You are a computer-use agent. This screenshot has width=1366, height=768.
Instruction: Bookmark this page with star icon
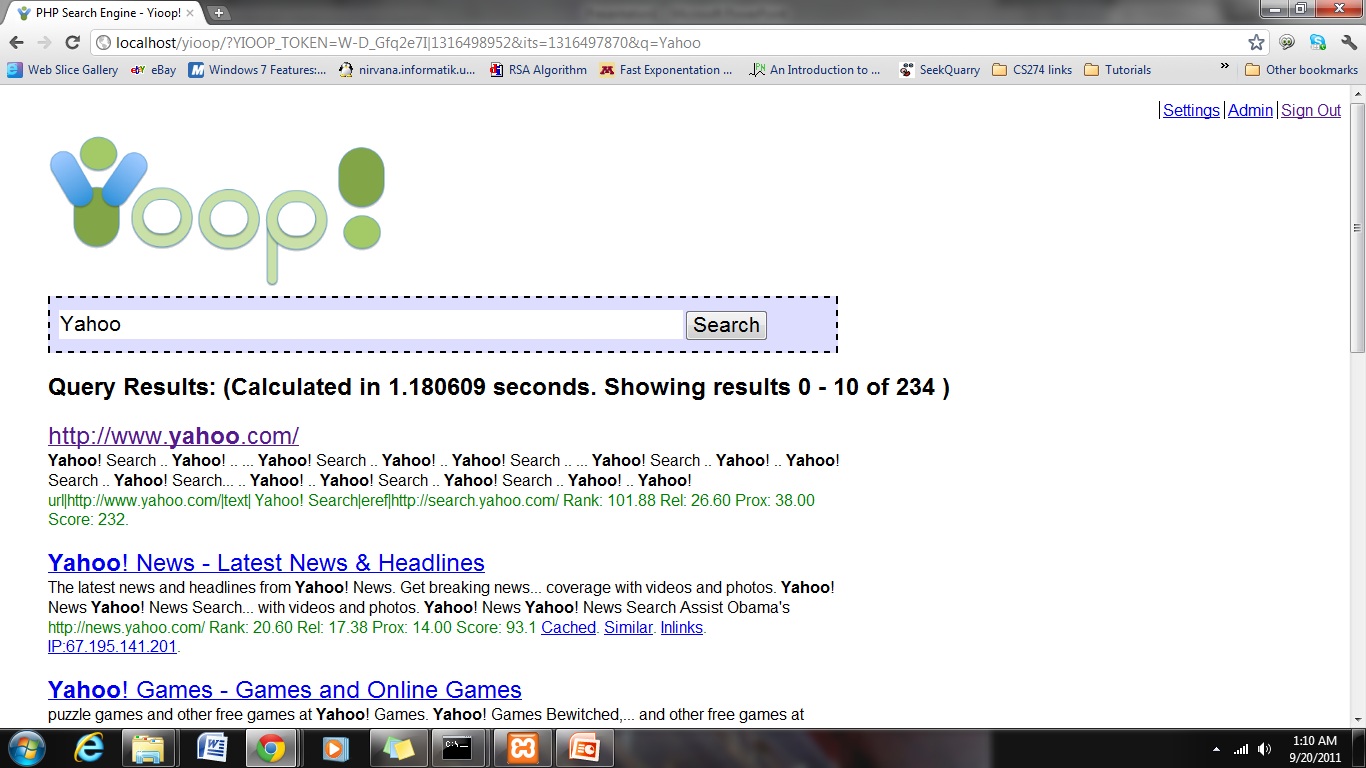(x=1256, y=42)
